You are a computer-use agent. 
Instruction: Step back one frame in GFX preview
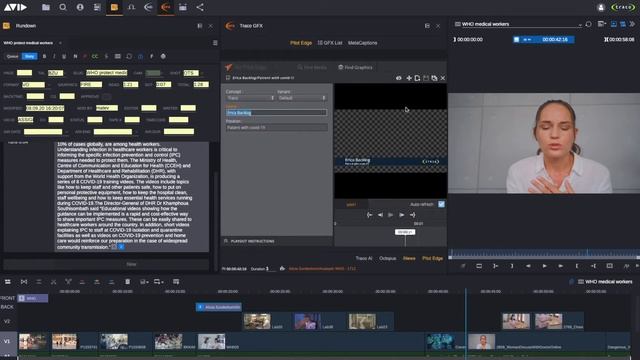(x=380, y=215)
